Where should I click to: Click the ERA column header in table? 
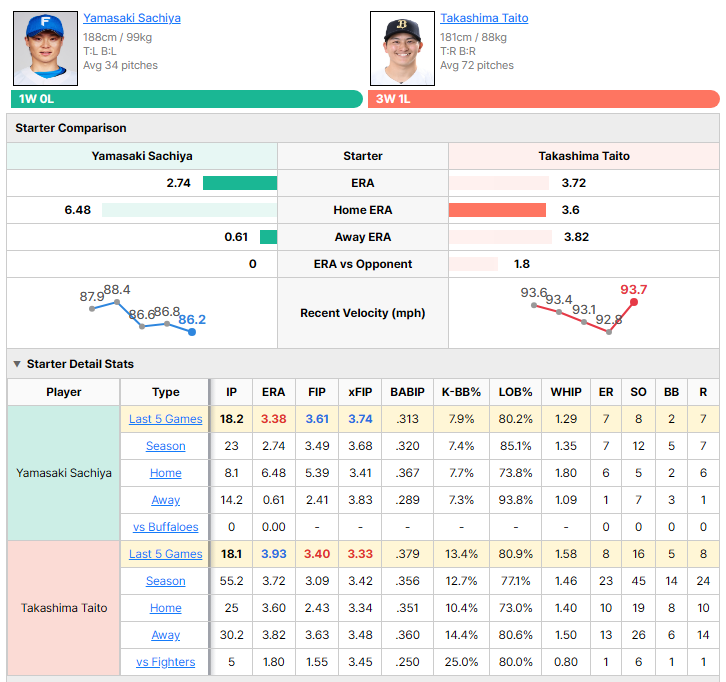274,392
